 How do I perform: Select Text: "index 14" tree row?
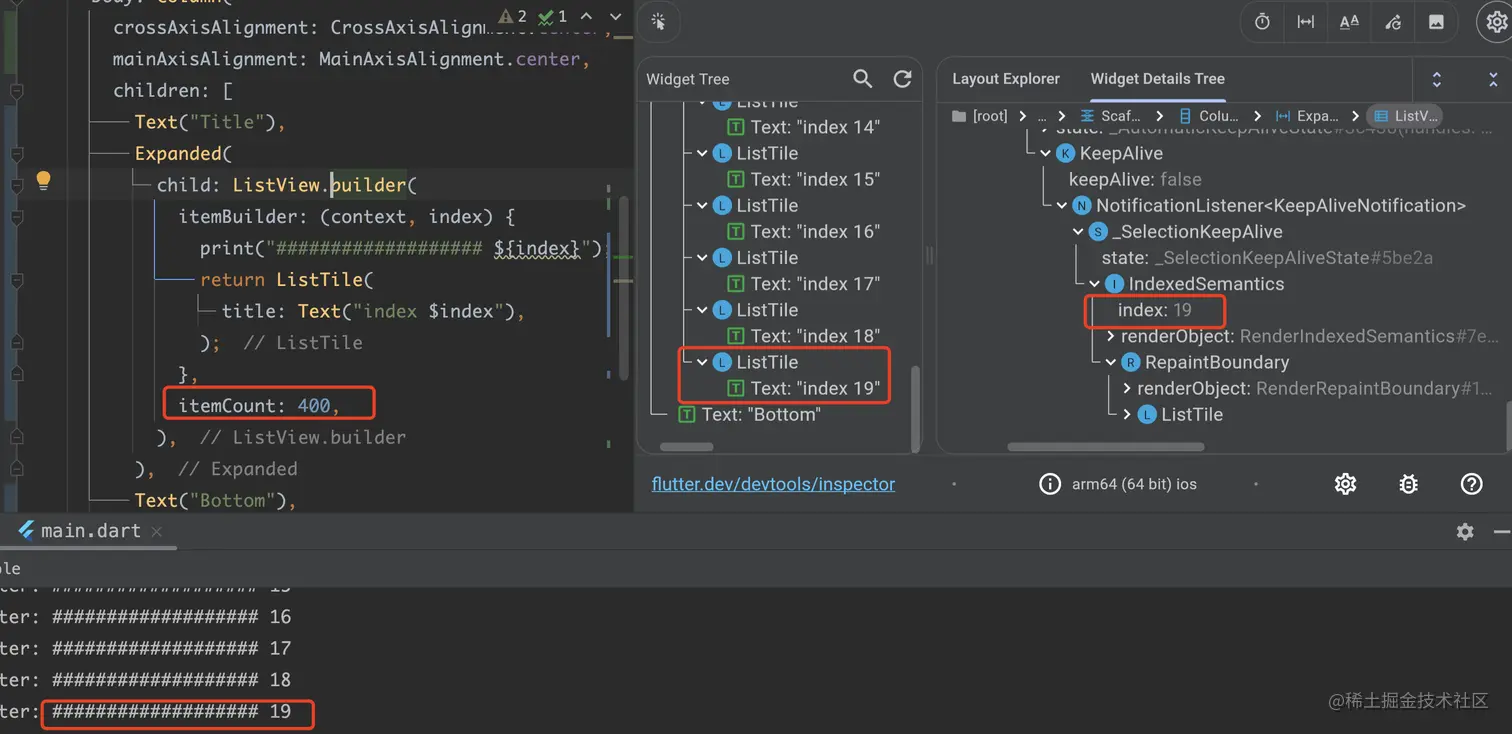point(803,127)
